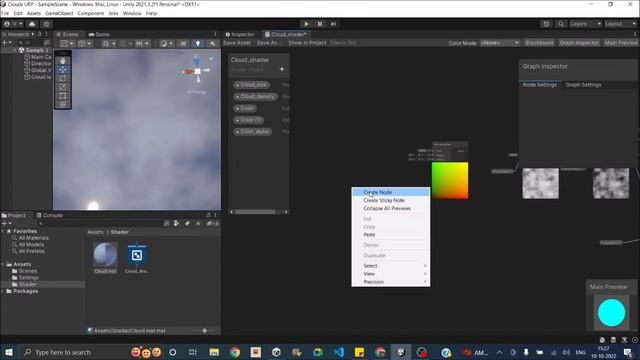Viewport: 640px width, 360px height.
Task: Click Save As button
Action: 269,43
